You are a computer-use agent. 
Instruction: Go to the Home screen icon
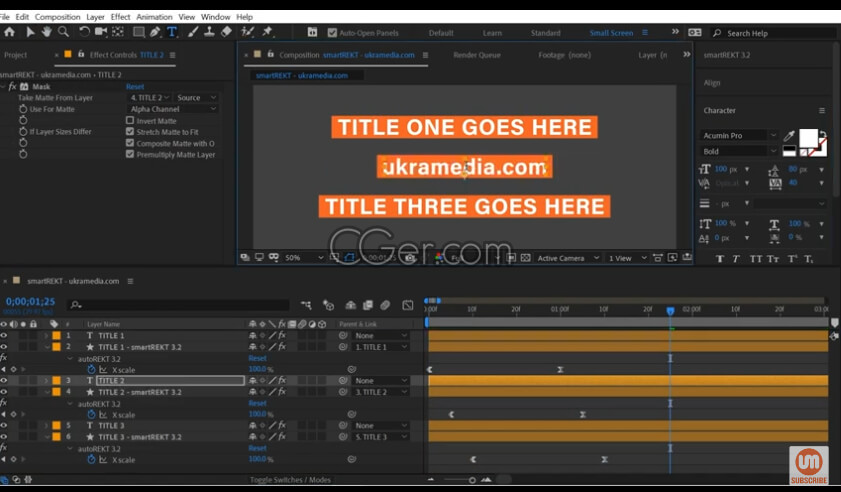click(9, 32)
